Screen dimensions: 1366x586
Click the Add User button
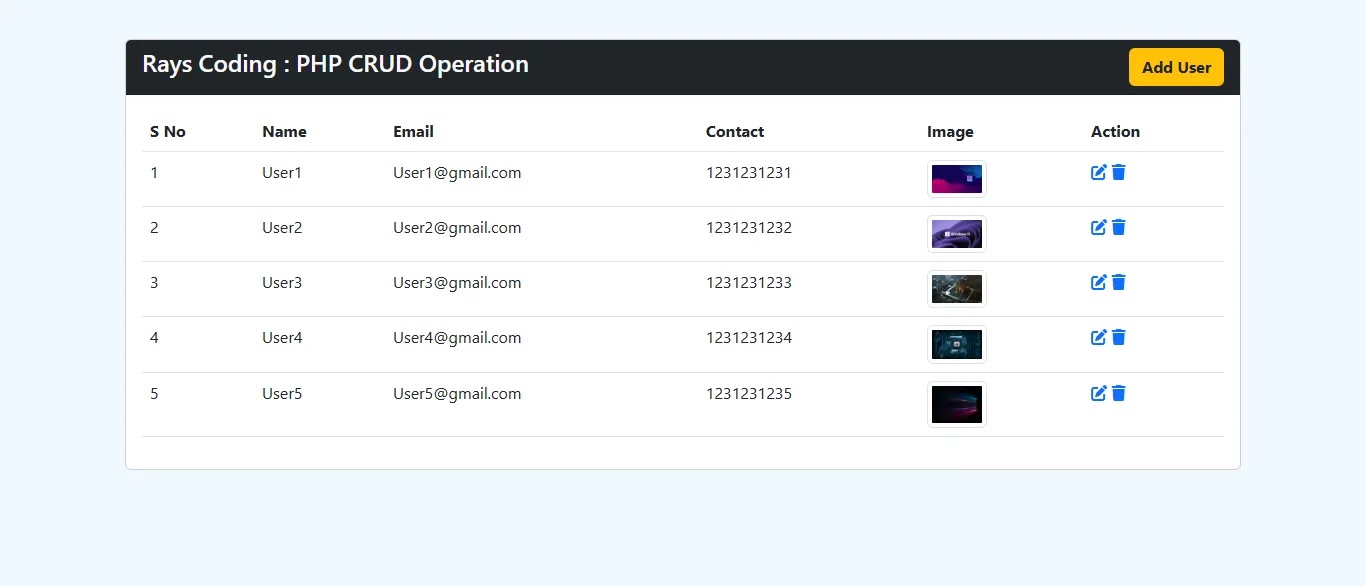(x=1176, y=67)
